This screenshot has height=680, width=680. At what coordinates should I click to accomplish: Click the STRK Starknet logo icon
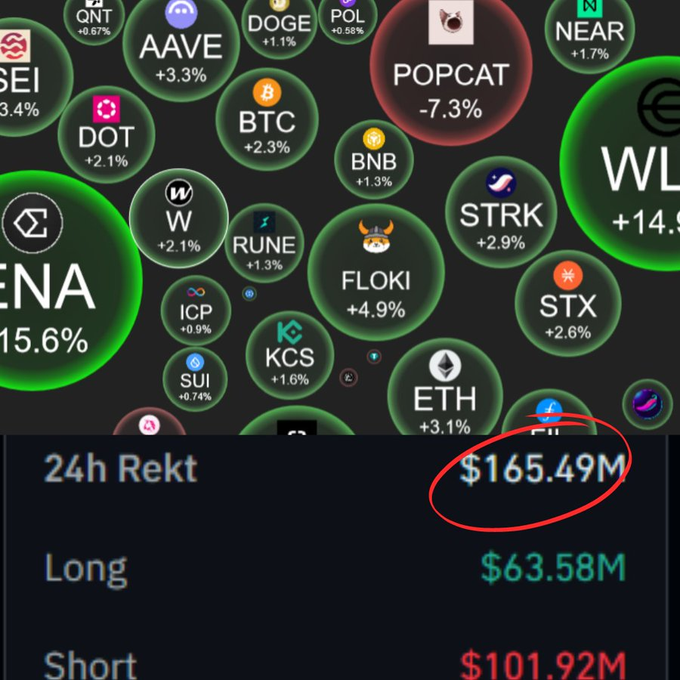pyautogui.click(x=501, y=183)
